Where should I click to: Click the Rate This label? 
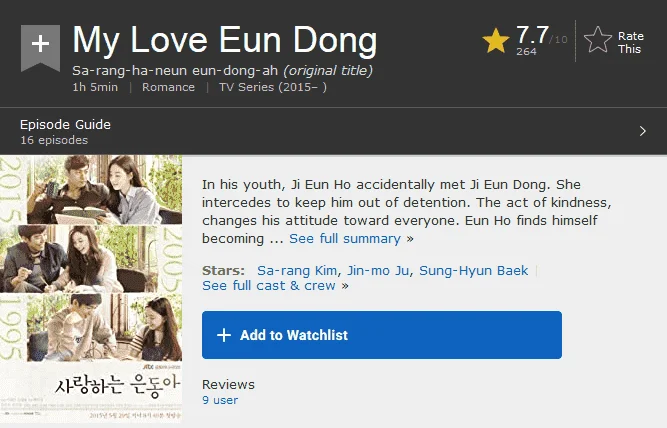pos(630,43)
